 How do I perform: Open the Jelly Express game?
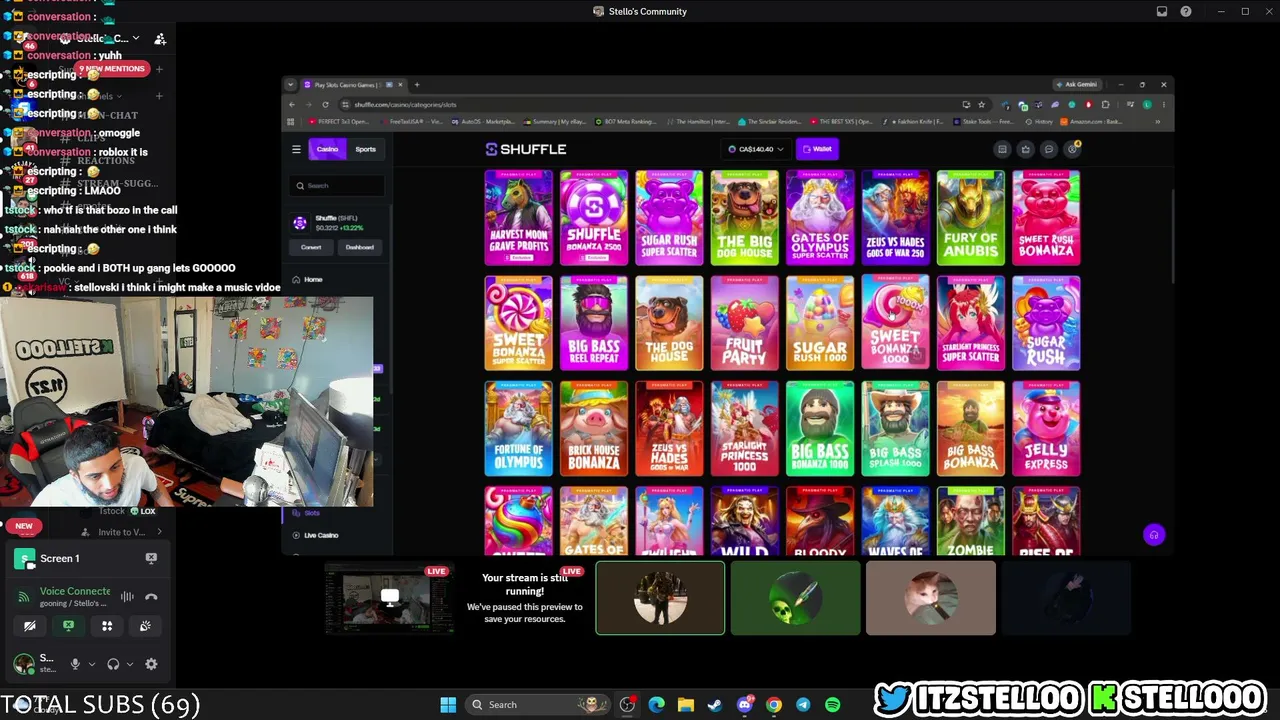tap(1046, 428)
